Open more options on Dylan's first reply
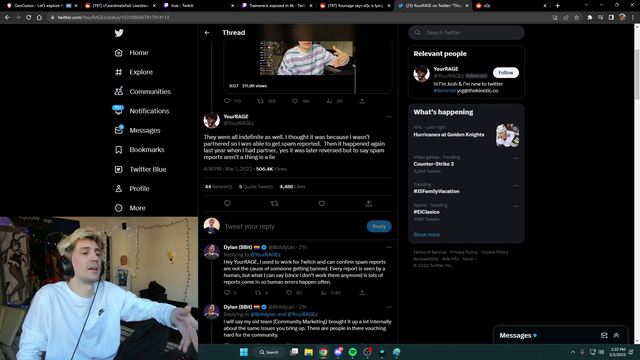The width and height of the screenshot is (640, 360). click(x=389, y=247)
